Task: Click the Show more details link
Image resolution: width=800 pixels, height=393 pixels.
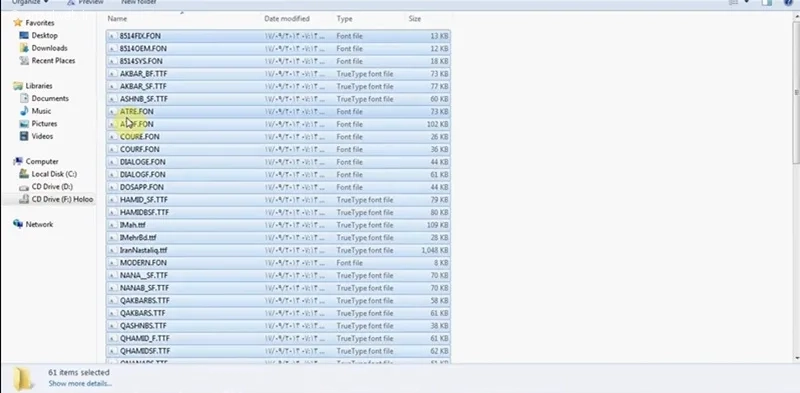Action: point(80,383)
